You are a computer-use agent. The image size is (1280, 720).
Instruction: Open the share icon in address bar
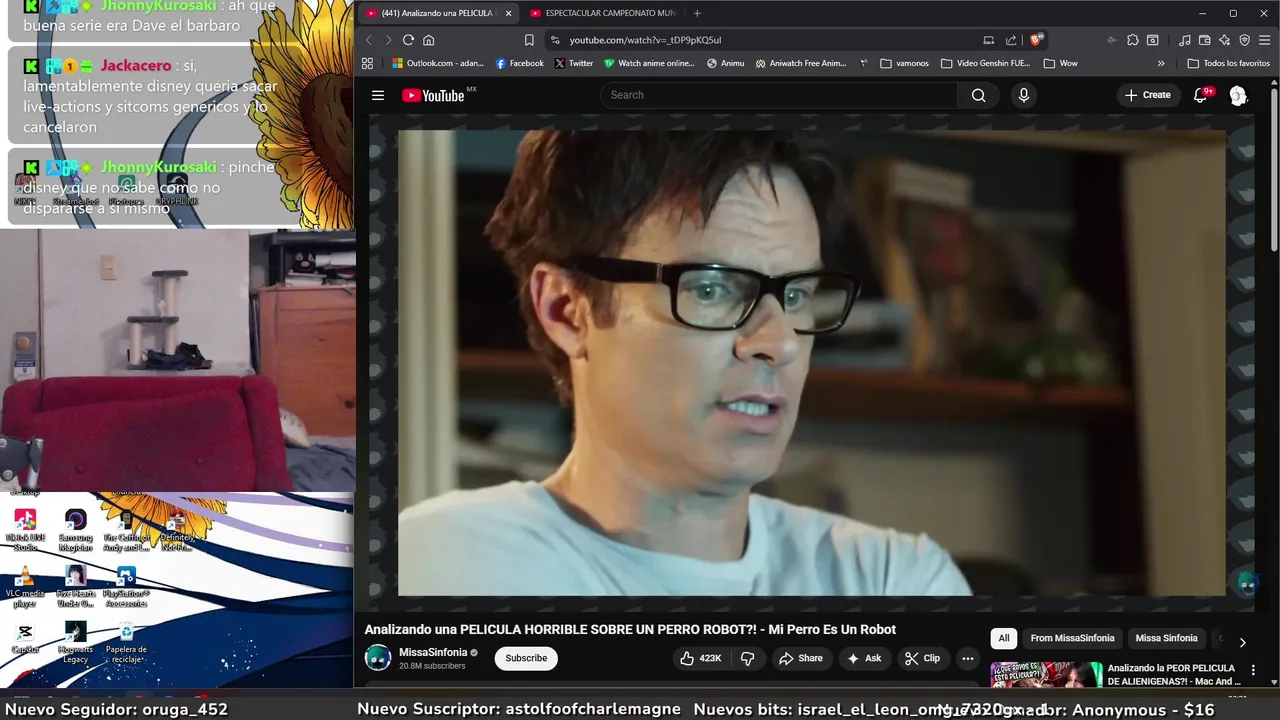pos(1011,40)
